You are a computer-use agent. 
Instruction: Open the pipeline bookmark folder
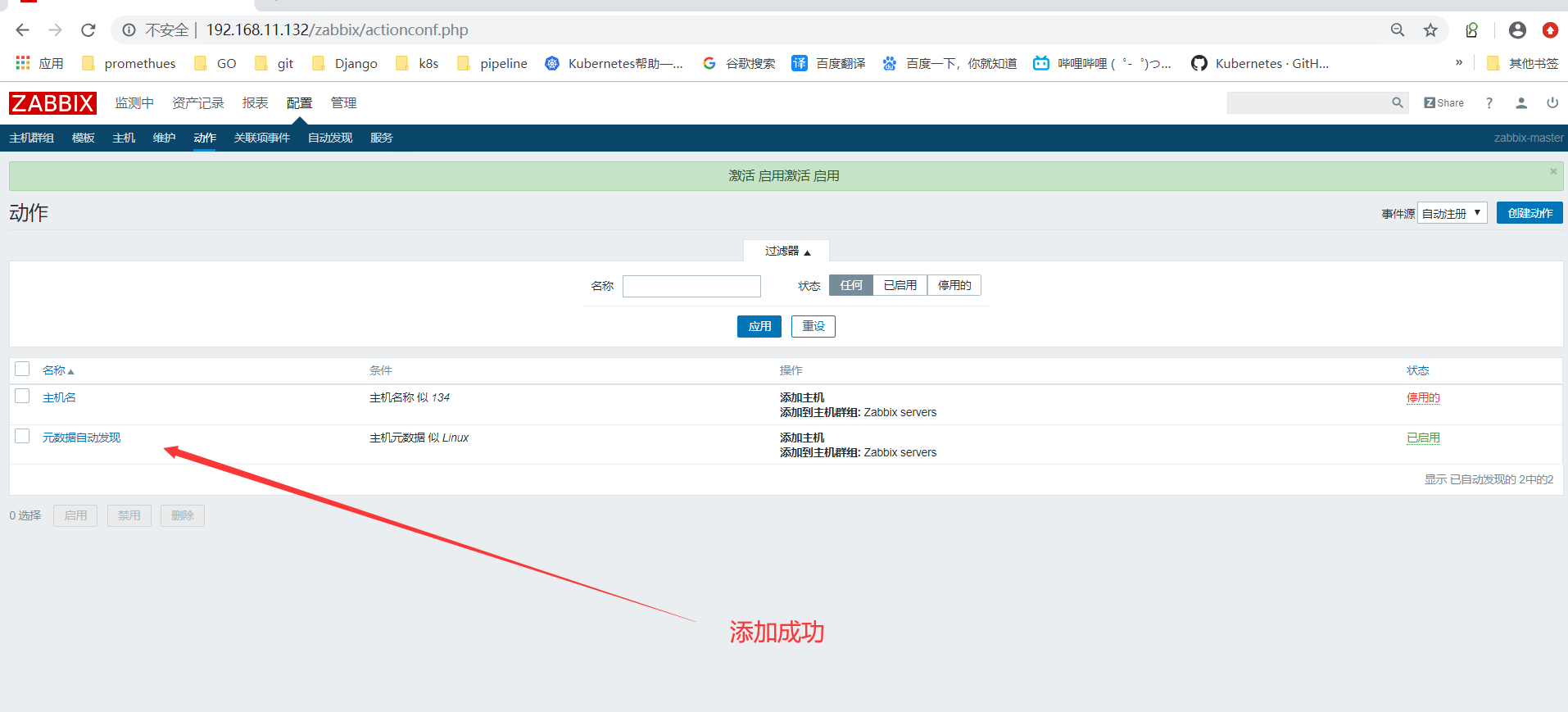(492, 63)
